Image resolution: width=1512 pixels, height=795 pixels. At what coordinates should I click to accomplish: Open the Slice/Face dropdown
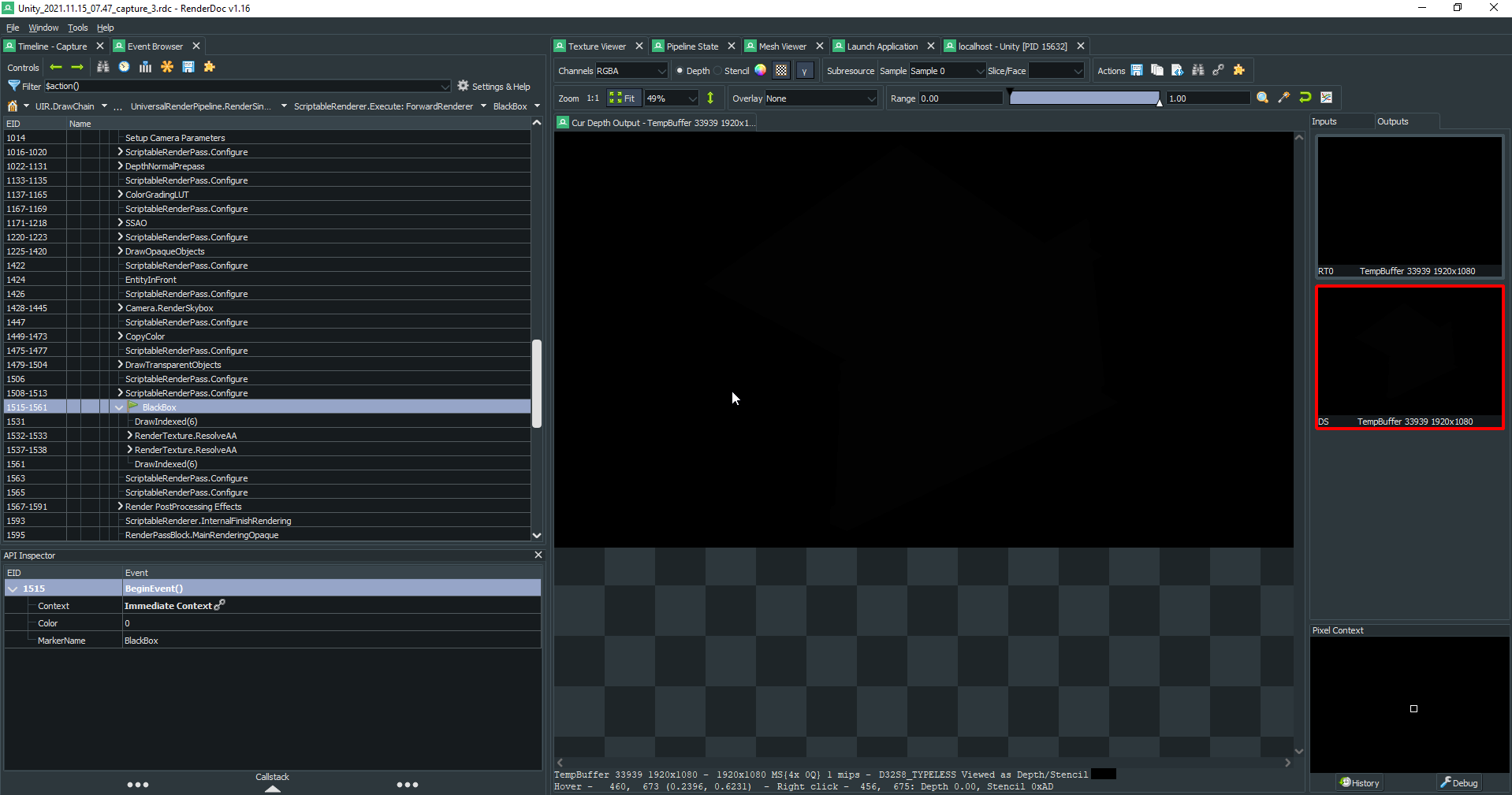coord(1056,71)
